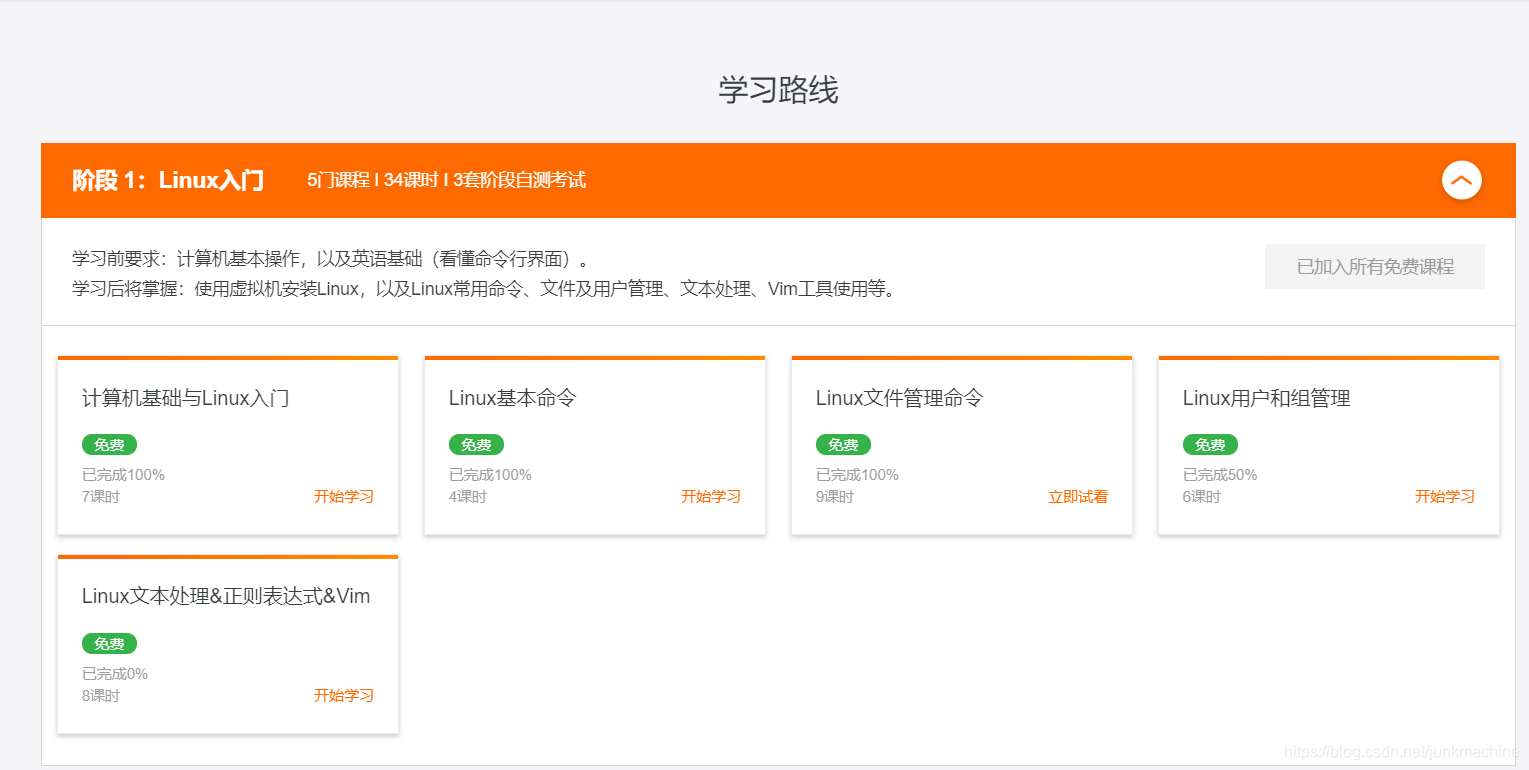Click the 免费 badge on the Linux基本命令 card

click(476, 444)
